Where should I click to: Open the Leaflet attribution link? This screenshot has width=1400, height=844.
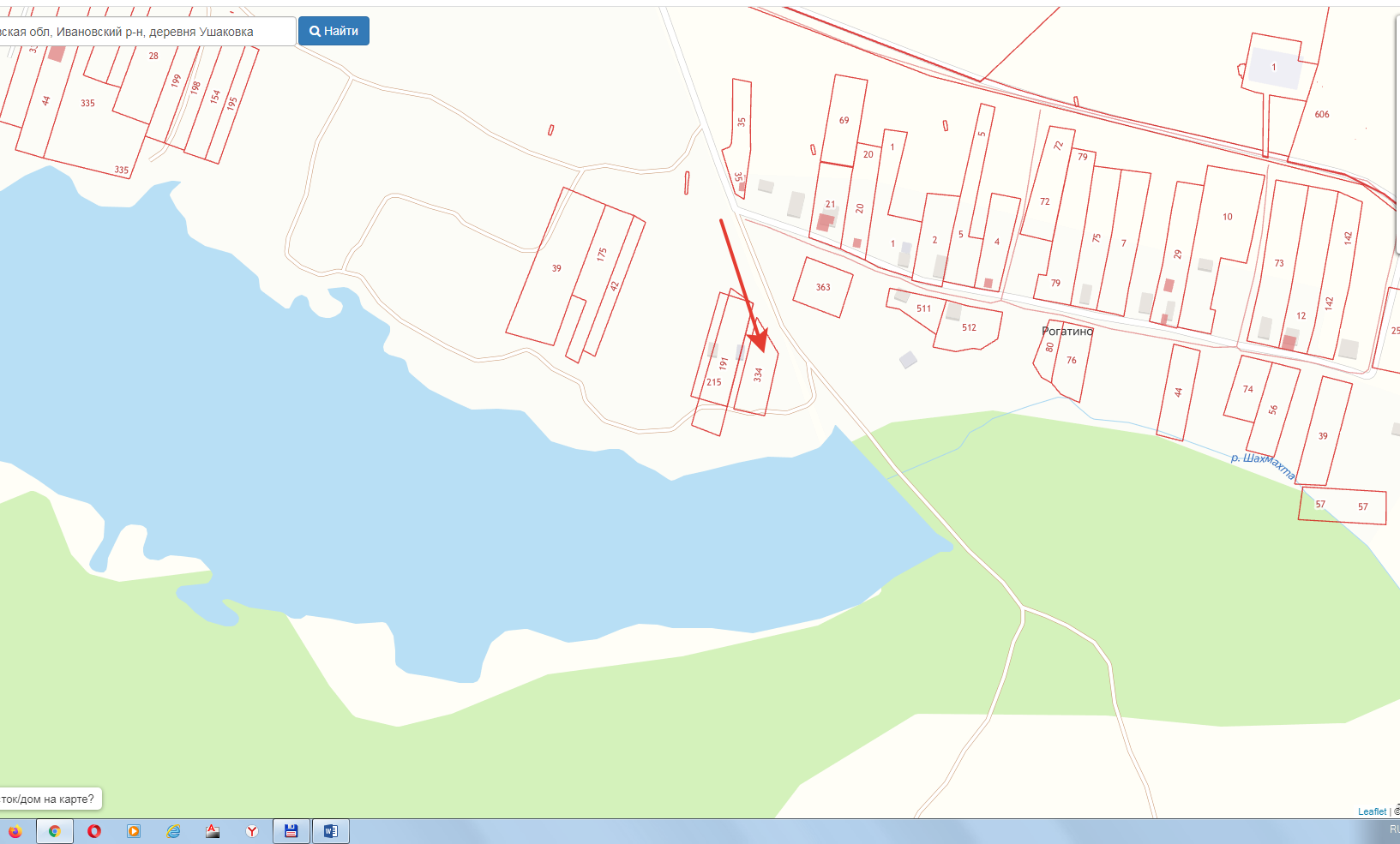(x=1372, y=811)
